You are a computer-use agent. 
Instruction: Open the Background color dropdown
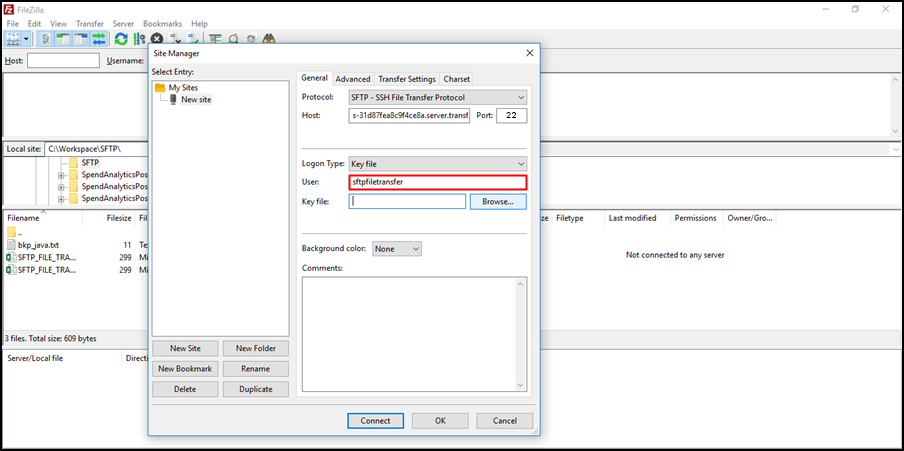[x=397, y=249]
